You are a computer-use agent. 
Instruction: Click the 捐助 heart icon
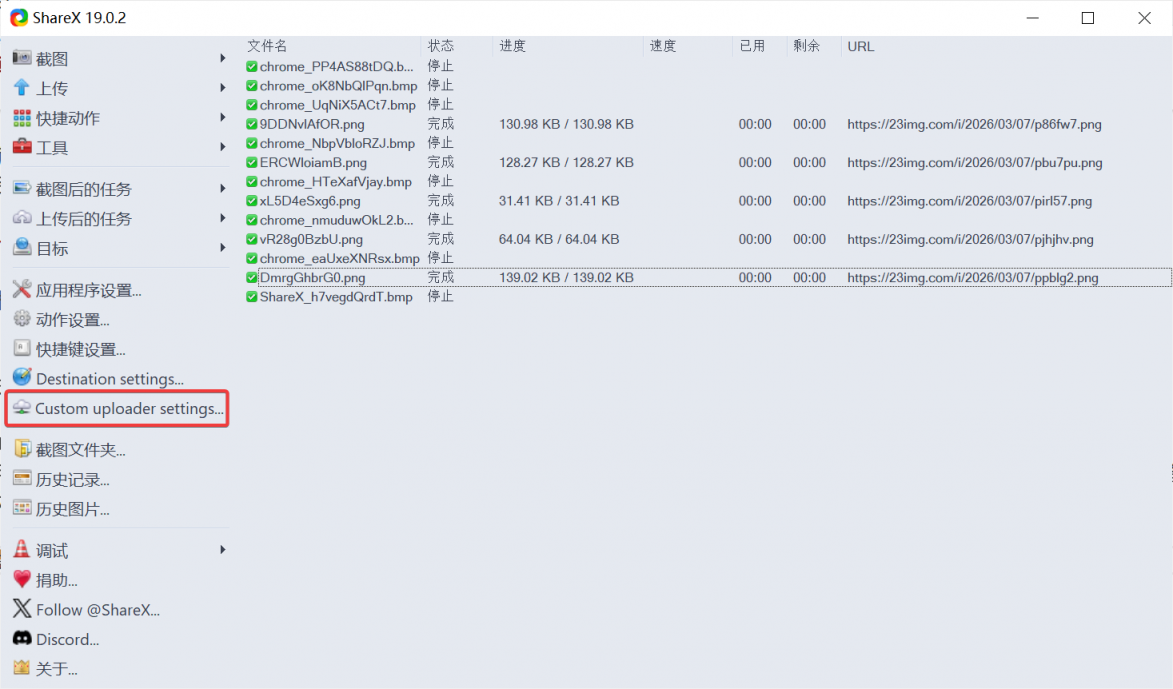21,579
